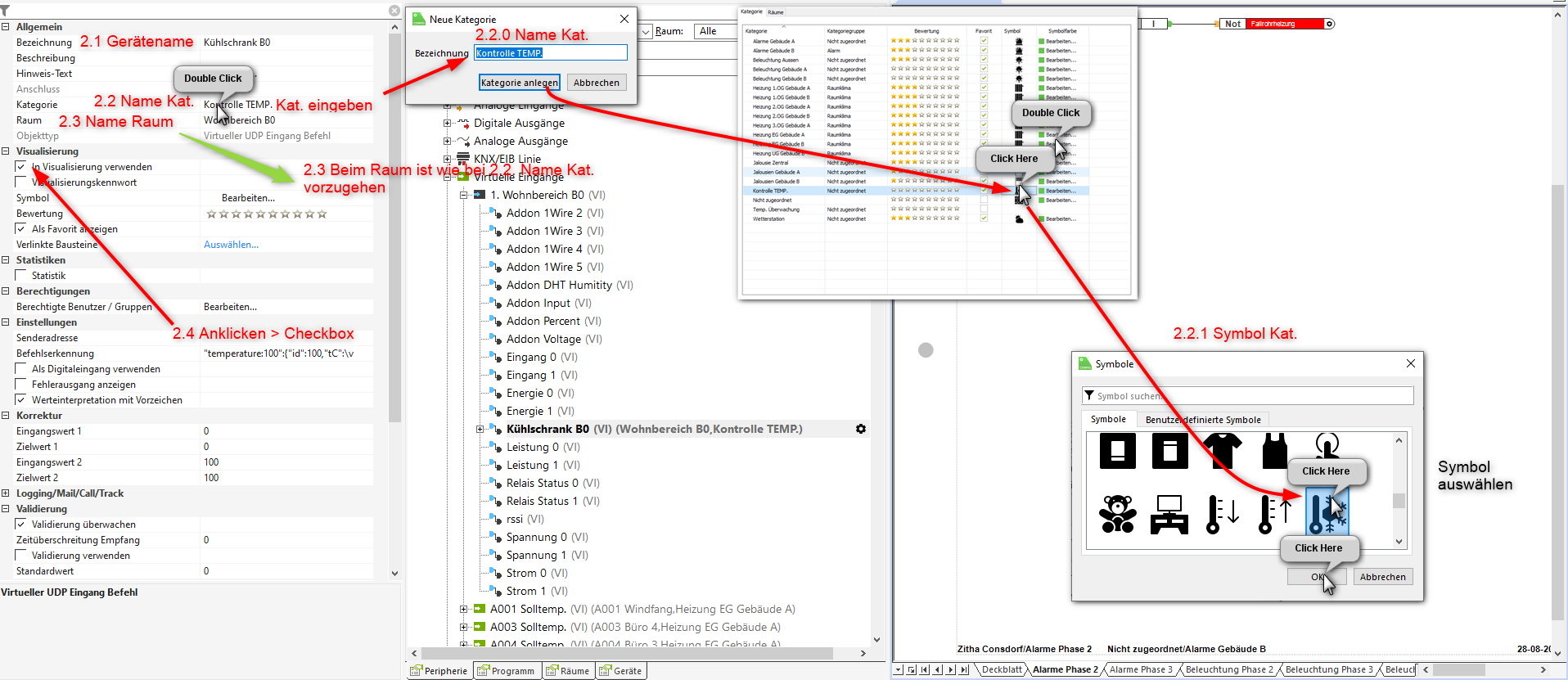Close the properties panel with the X icon
Image resolution: width=1568 pixels, height=680 pixels.
coord(394,11)
